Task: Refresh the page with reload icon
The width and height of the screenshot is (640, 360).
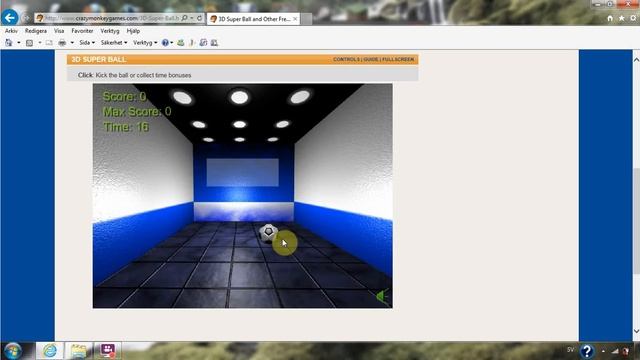Action: (x=200, y=18)
